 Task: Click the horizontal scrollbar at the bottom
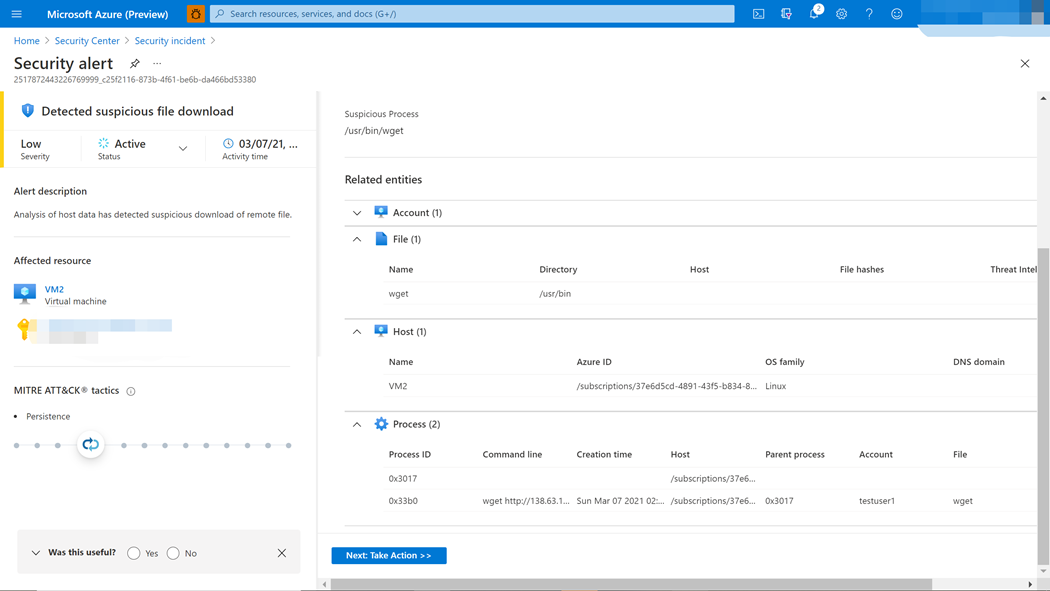click(631, 584)
